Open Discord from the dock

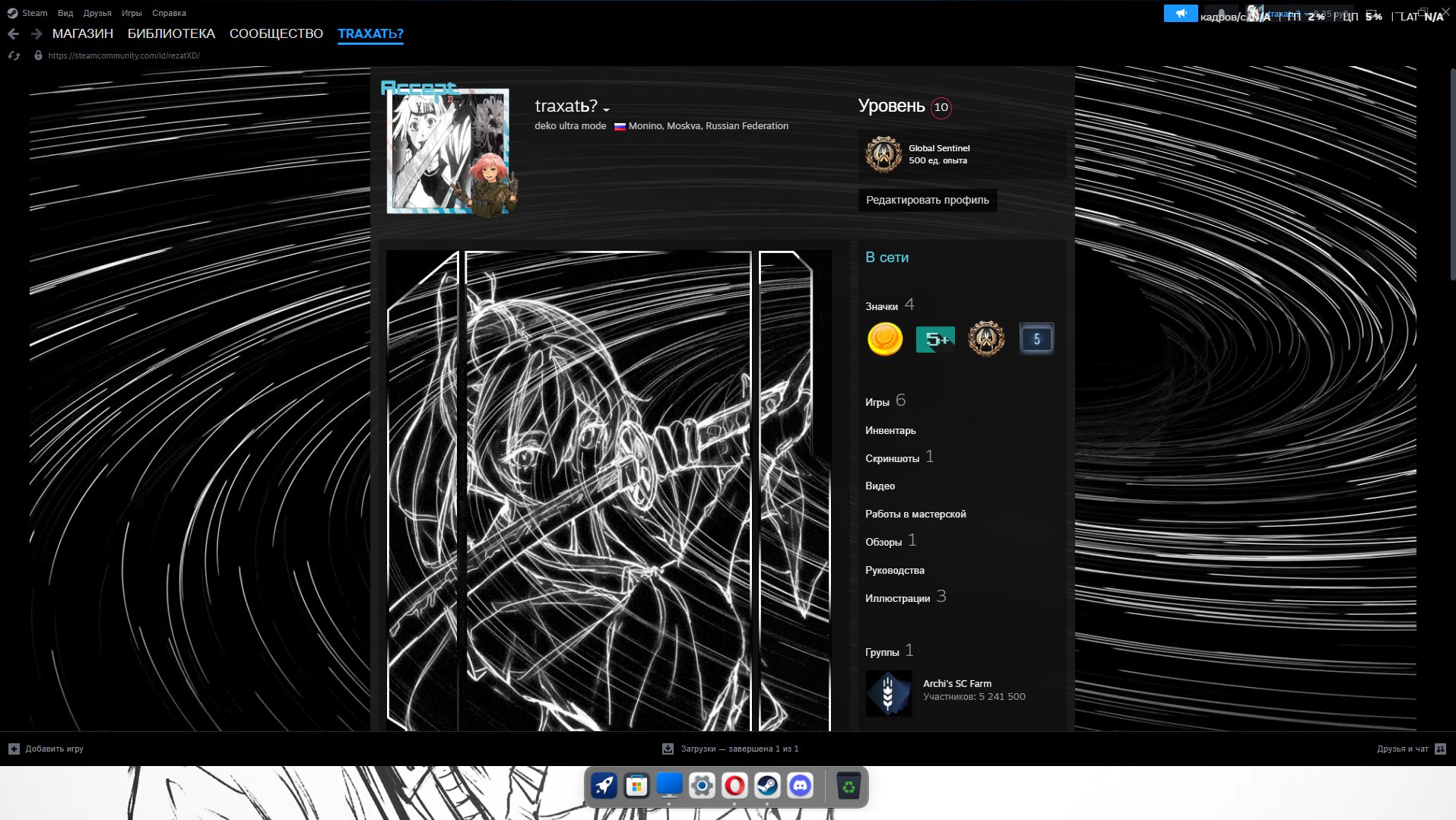[x=800, y=785]
